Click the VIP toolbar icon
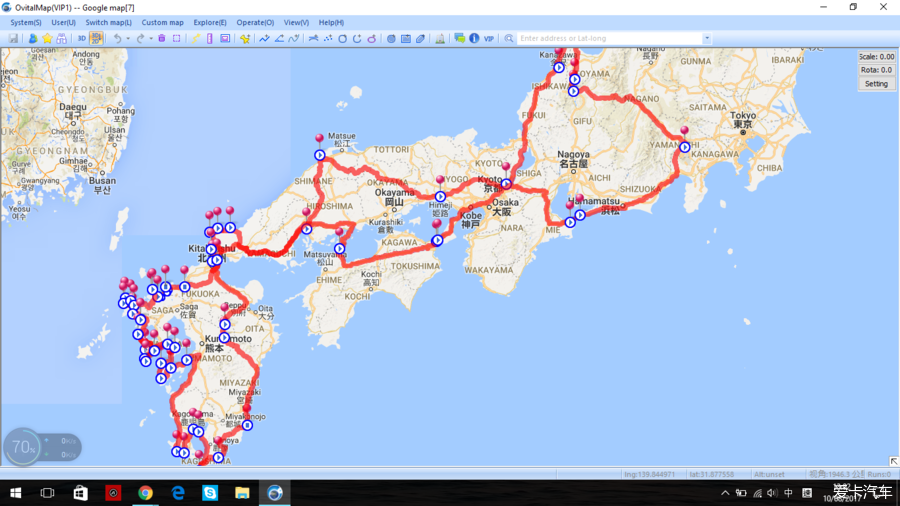Screen dimensions: 900x506 (489, 38)
